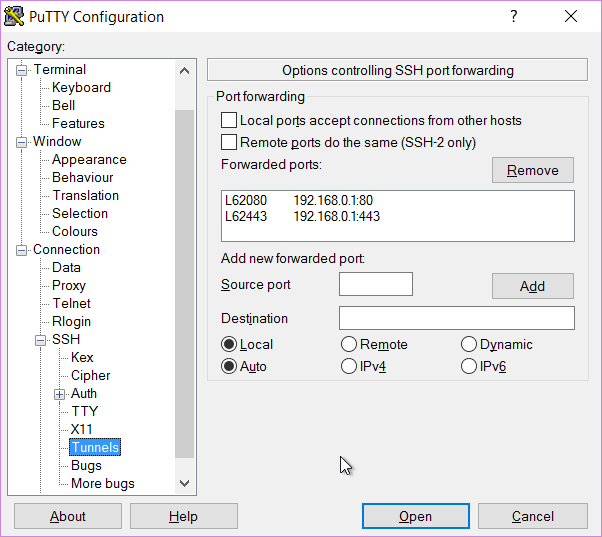The image size is (602, 537).
Task: Expand the Auth tree node
Action: click(60, 394)
